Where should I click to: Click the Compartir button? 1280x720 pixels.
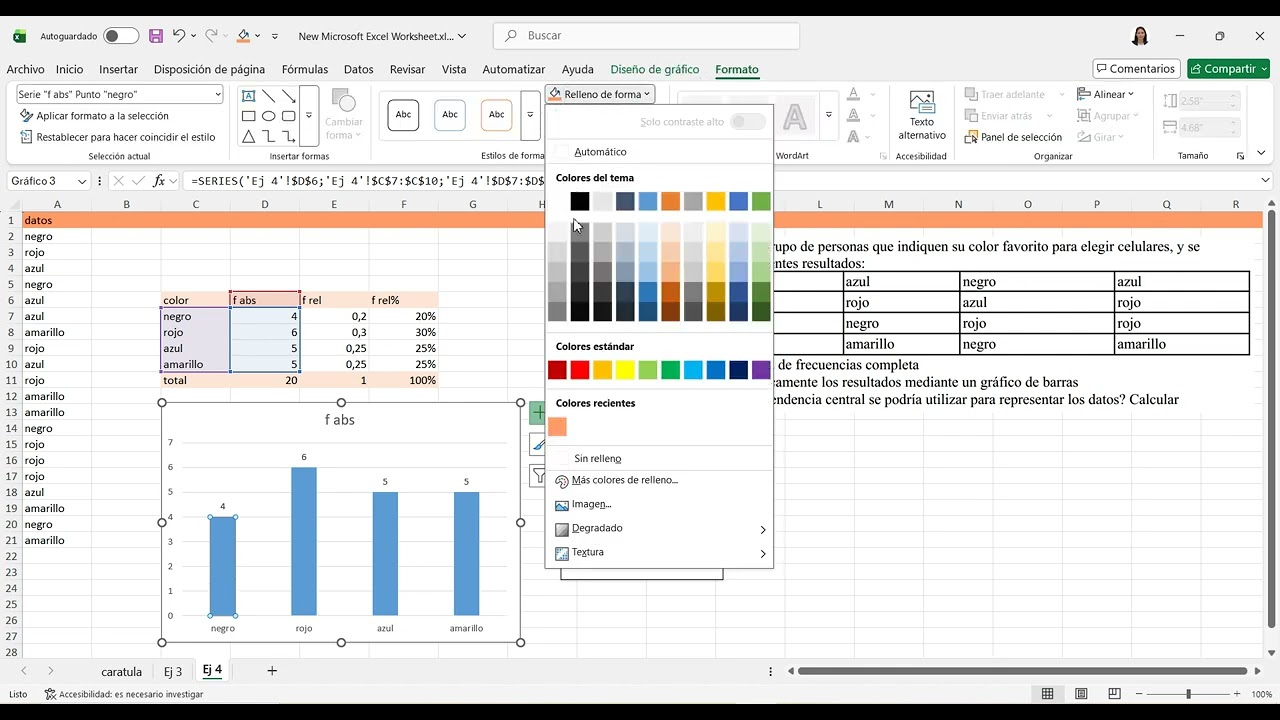coord(1228,69)
